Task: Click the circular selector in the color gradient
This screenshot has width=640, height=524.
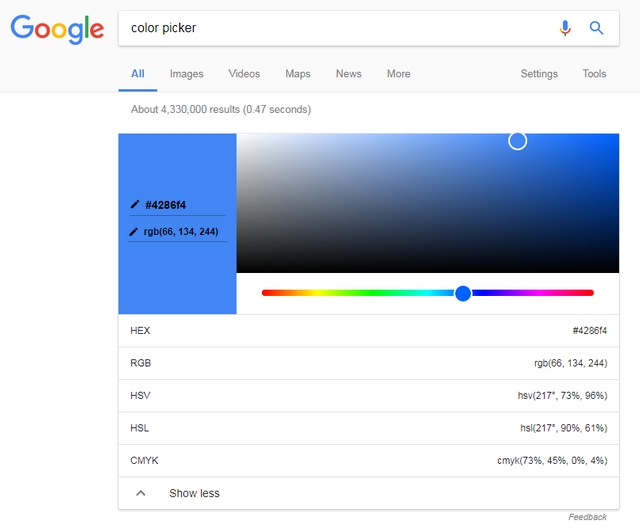Action: [517, 141]
